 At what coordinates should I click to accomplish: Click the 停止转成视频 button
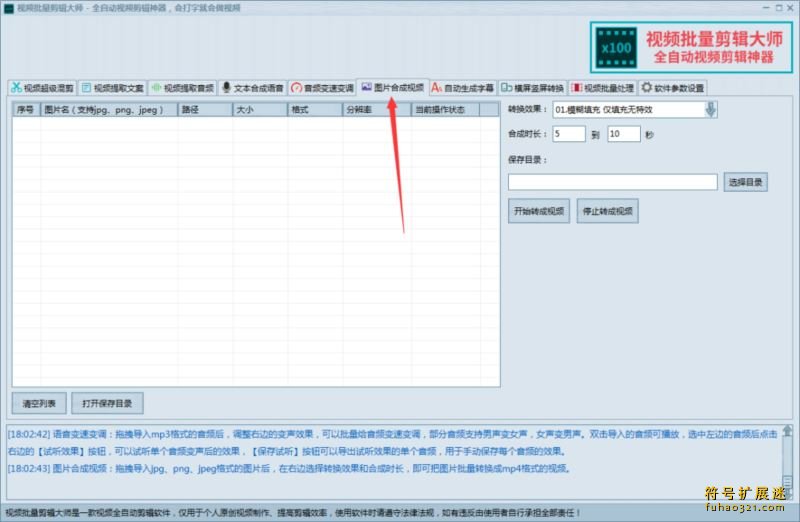tap(607, 211)
